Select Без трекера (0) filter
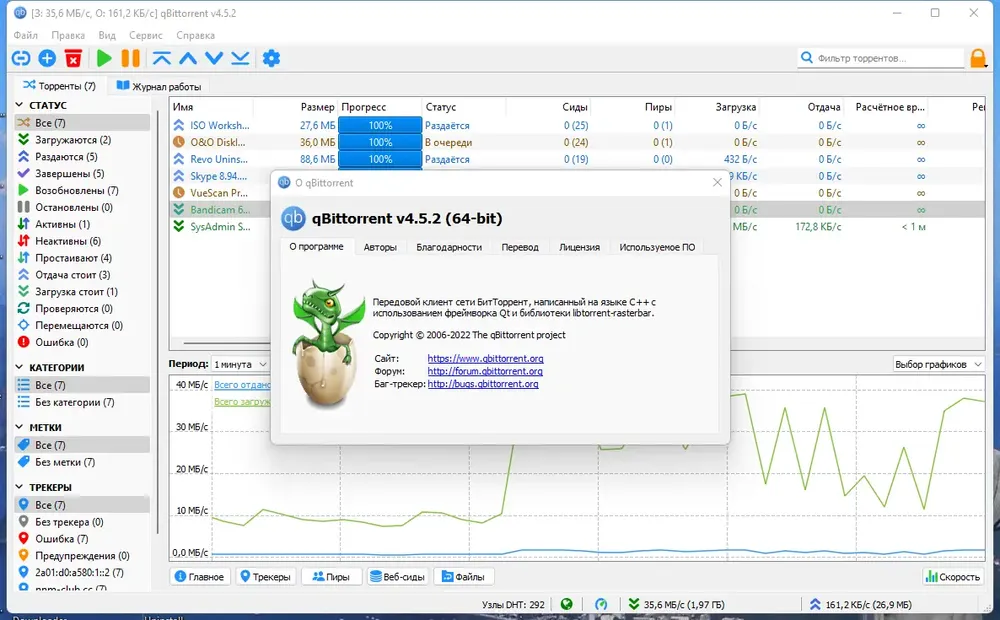 pos(82,522)
